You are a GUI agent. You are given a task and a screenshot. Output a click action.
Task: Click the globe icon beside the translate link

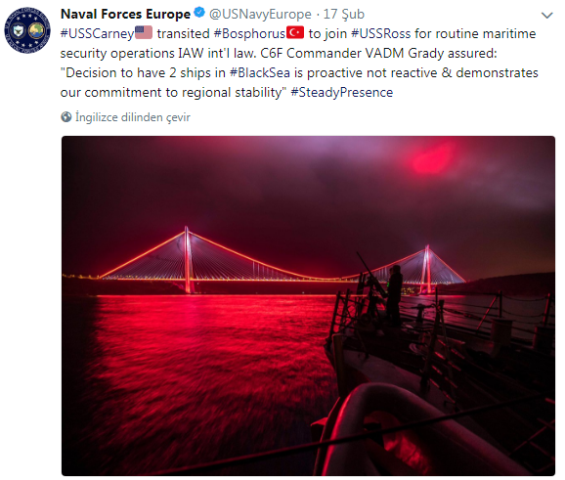point(66,117)
